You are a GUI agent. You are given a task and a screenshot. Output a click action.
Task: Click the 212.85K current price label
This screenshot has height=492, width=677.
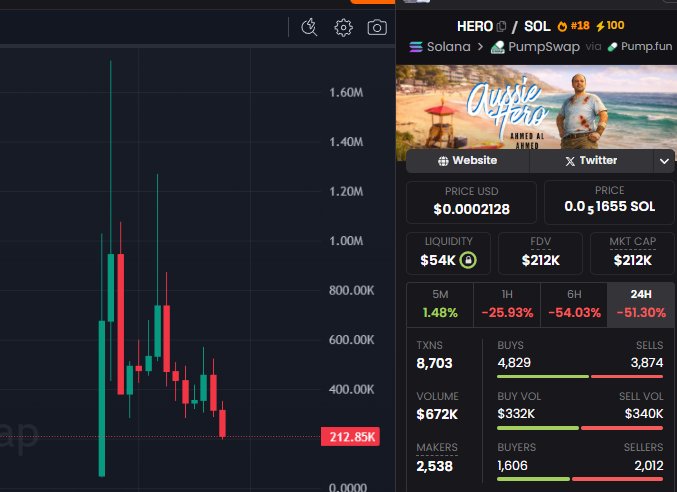350,437
